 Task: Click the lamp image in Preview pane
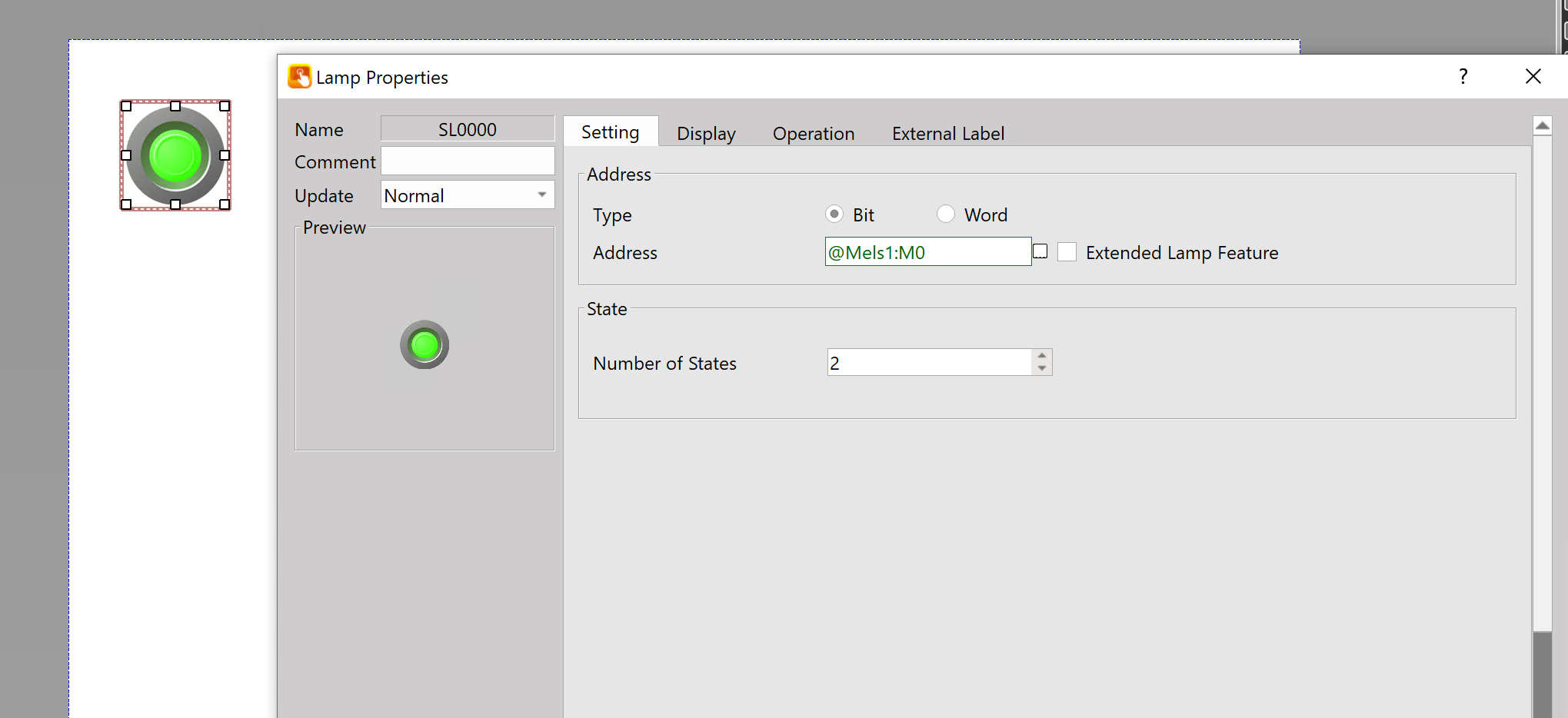pyautogui.click(x=424, y=344)
